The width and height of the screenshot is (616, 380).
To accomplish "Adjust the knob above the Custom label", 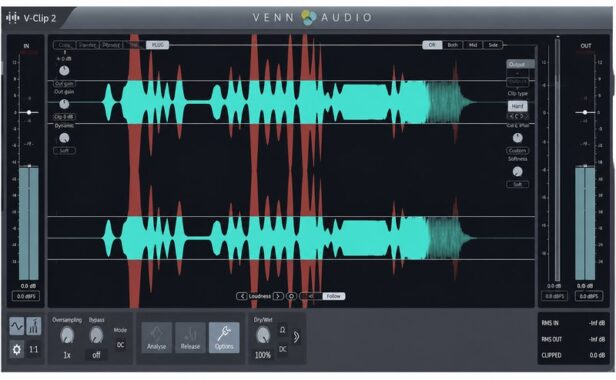I will [517, 138].
